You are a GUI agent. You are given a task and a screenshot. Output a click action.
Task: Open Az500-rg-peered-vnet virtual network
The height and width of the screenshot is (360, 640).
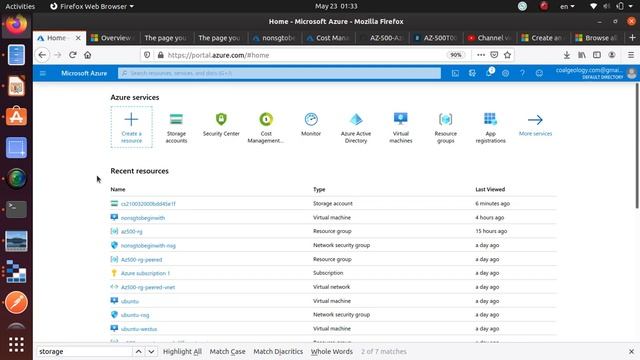pos(148,287)
